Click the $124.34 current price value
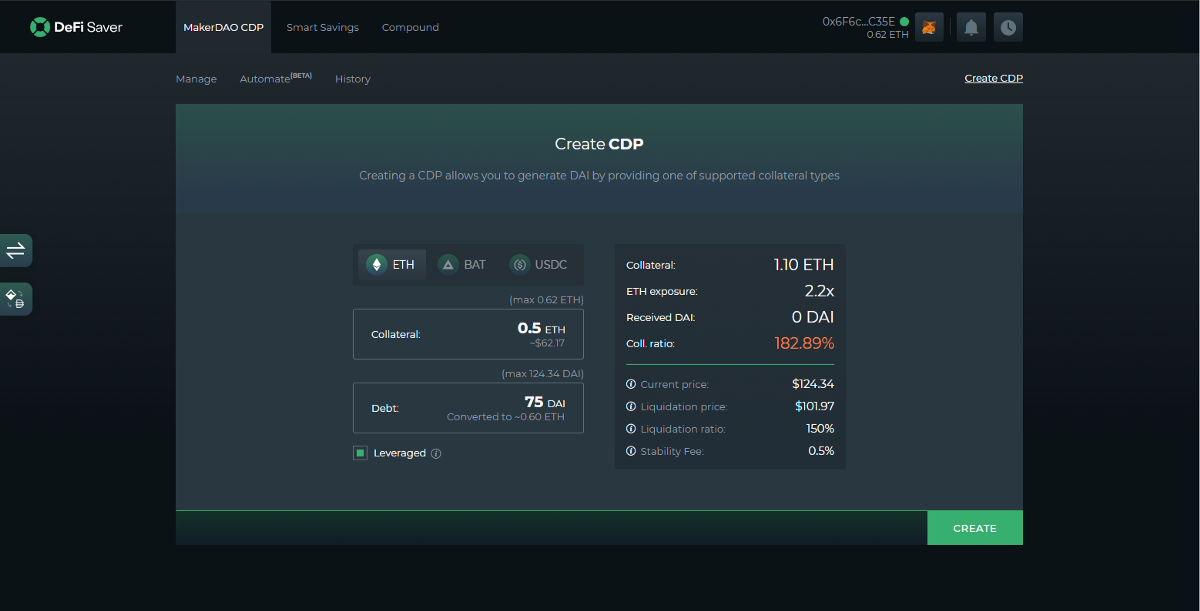Viewport: 1200px width, 611px height. [813, 384]
